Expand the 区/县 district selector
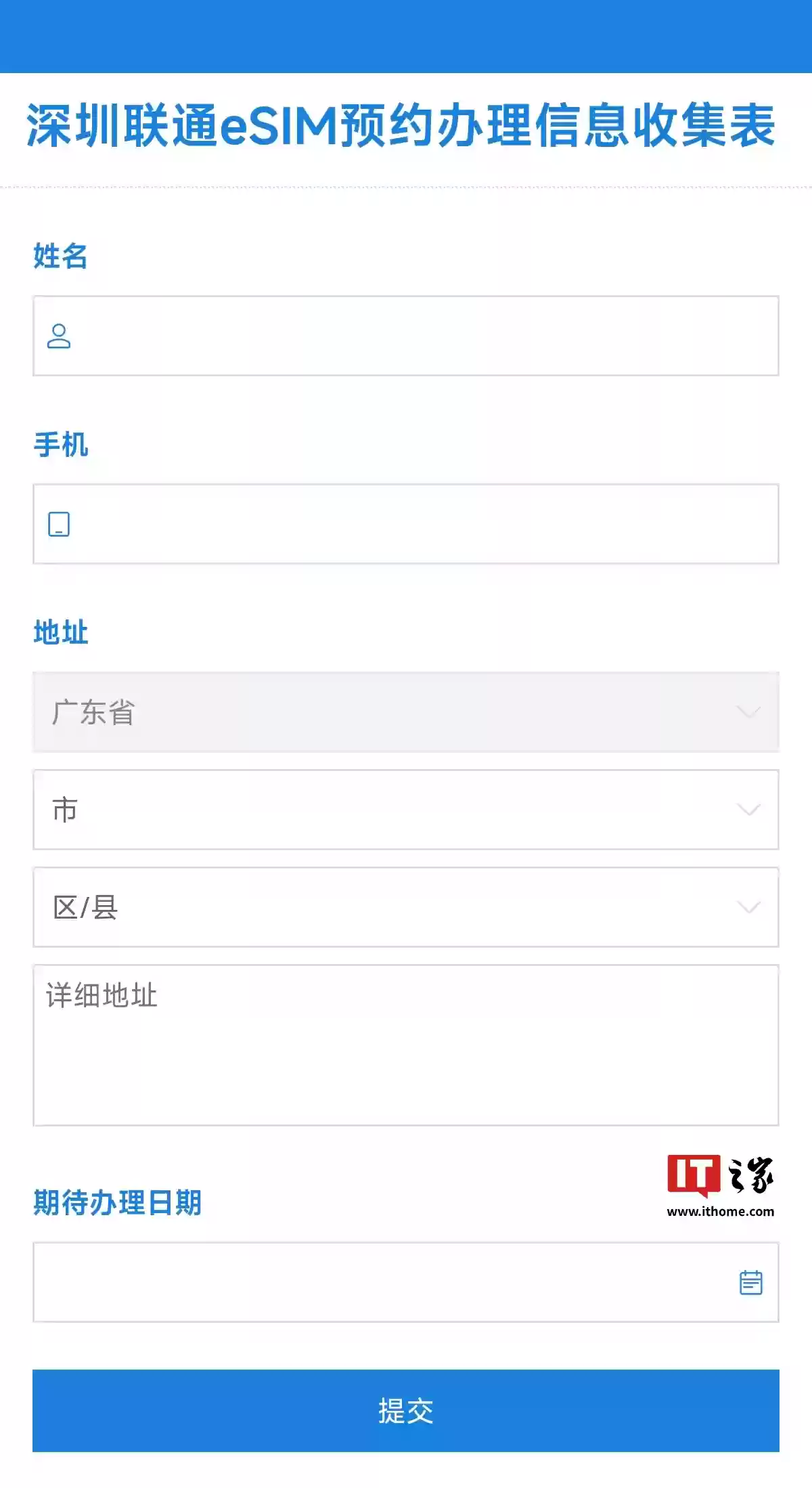 point(406,907)
